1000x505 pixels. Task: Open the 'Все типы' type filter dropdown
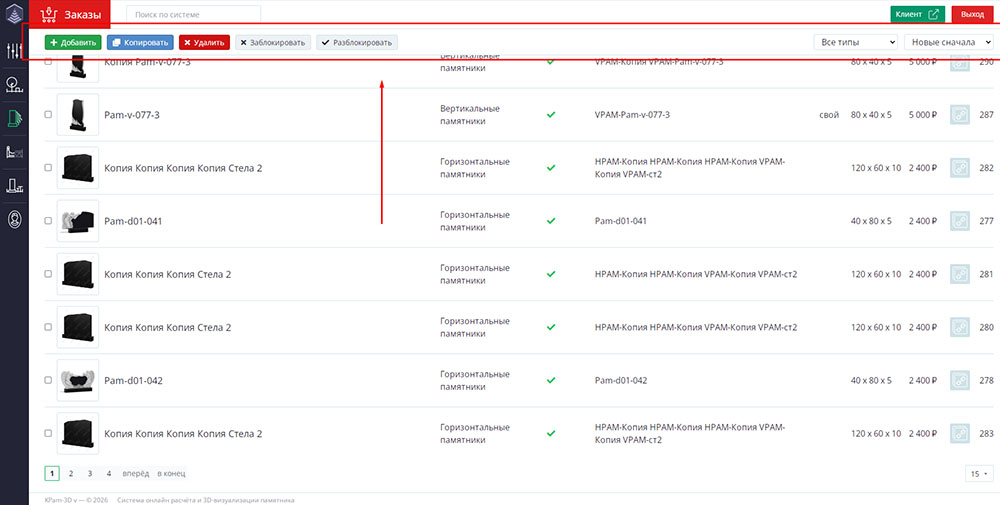click(x=857, y=42)
